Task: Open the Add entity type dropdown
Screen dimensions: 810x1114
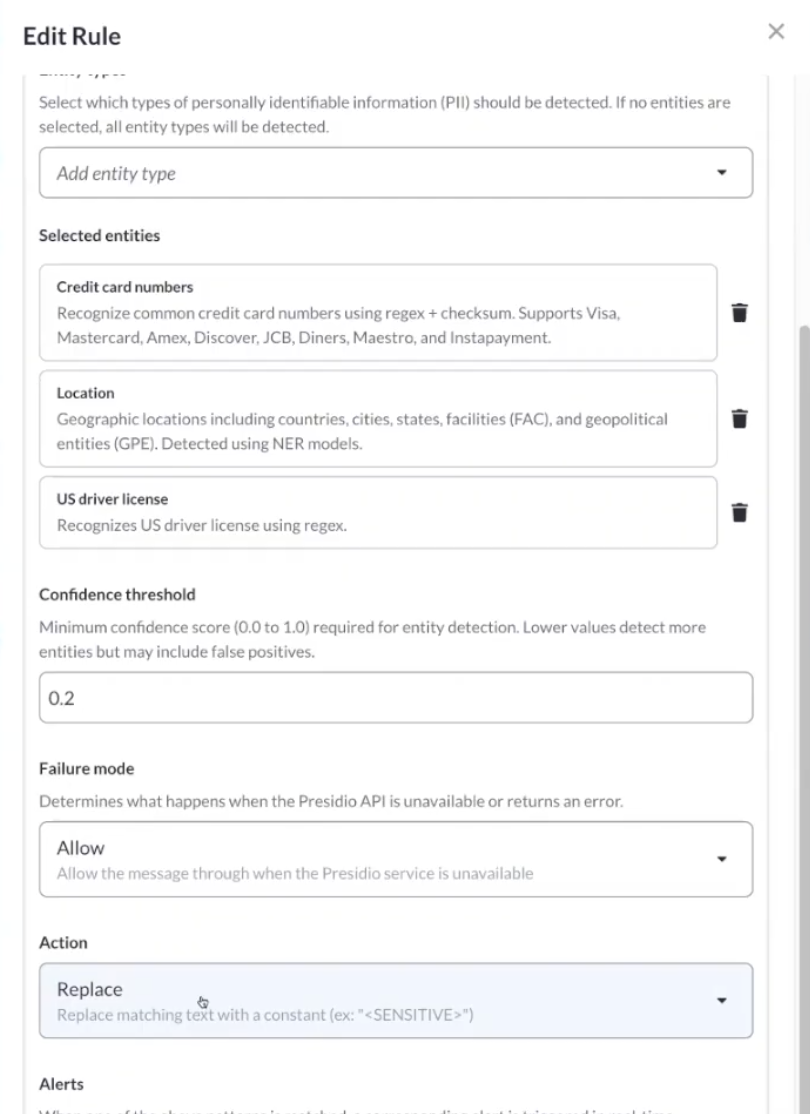Action: [x=395, y=172]
